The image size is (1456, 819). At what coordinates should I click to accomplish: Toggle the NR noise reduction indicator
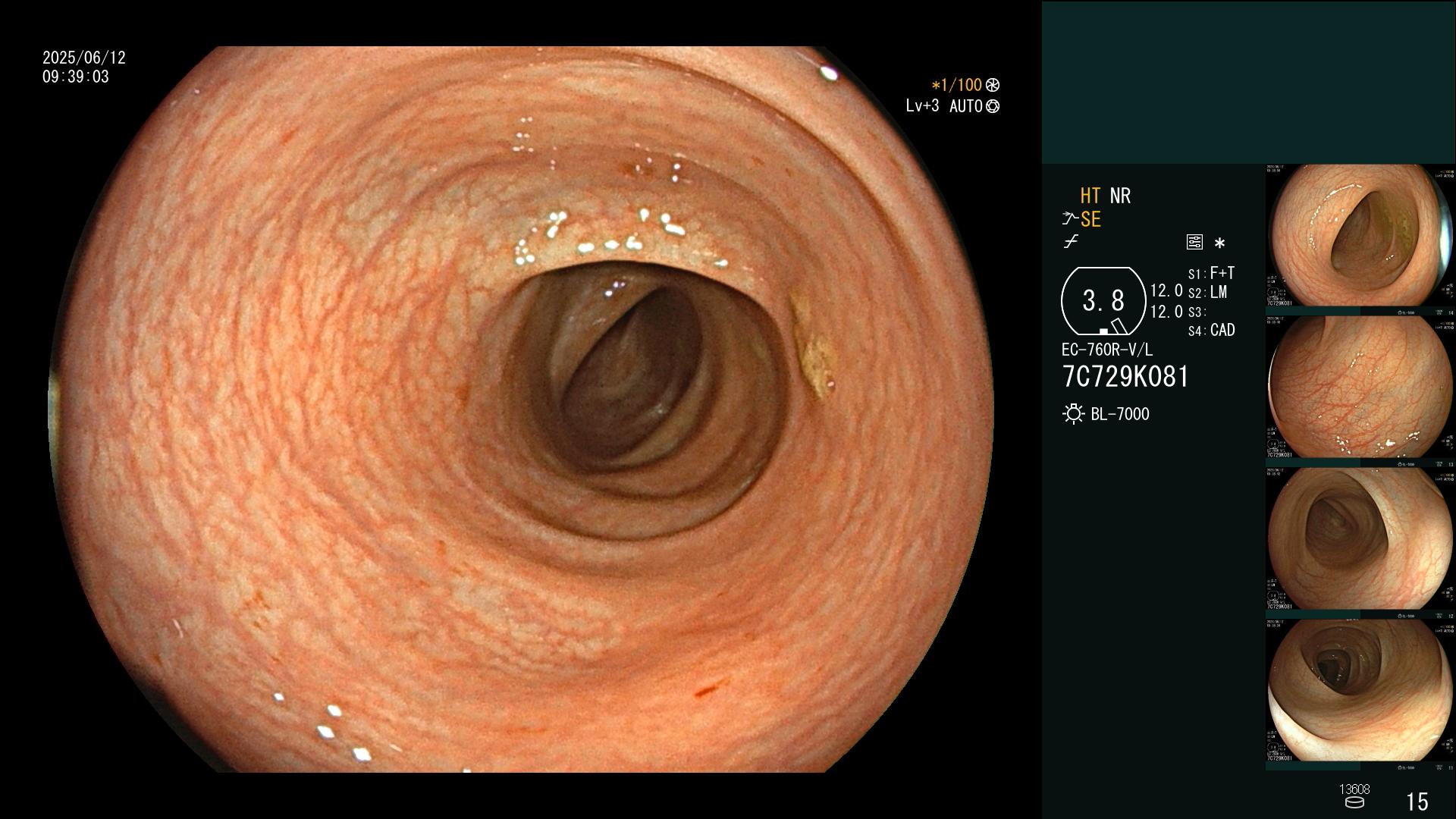click(1120, 196)
